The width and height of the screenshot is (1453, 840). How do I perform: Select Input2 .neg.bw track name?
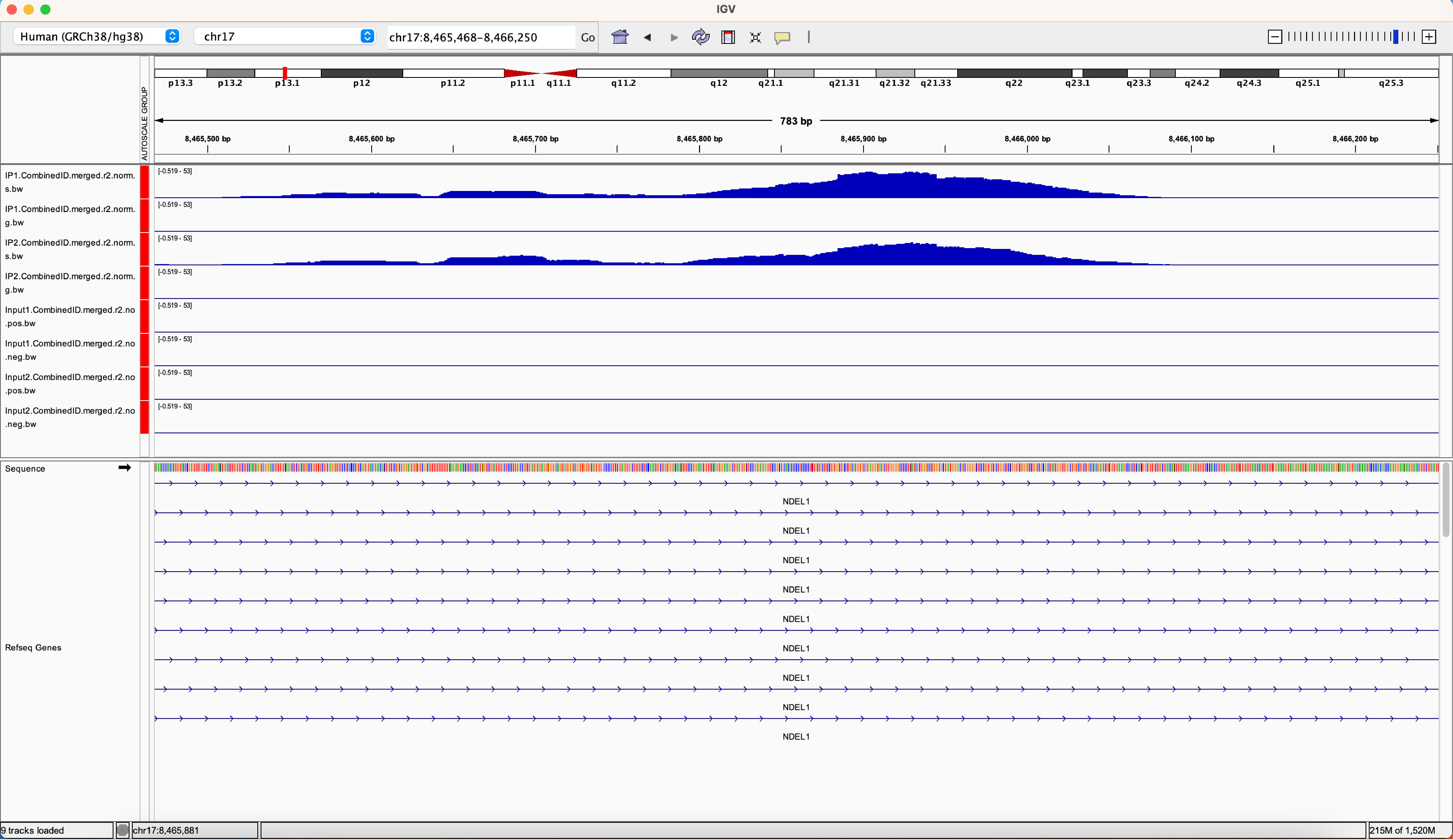click(x=70, y=417)
